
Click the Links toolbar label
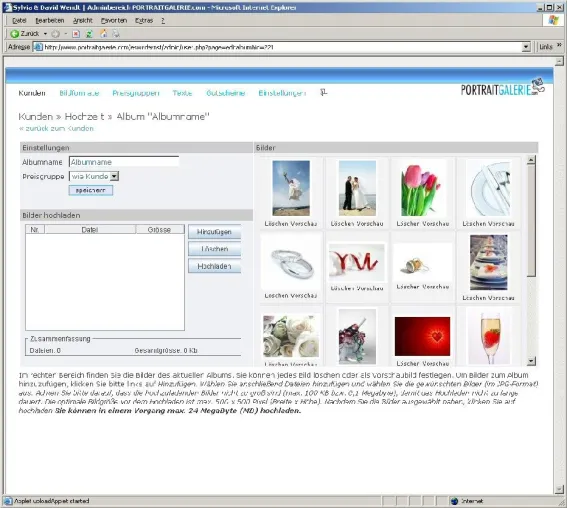(546, 47)
